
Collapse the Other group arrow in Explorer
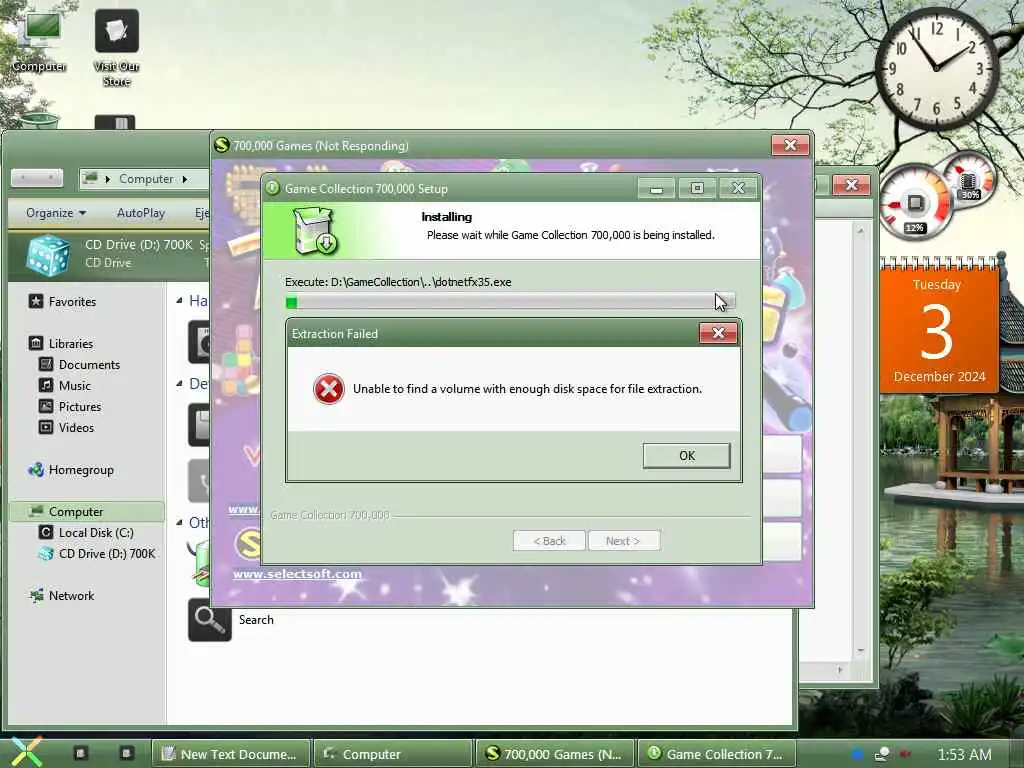(180, 522)
